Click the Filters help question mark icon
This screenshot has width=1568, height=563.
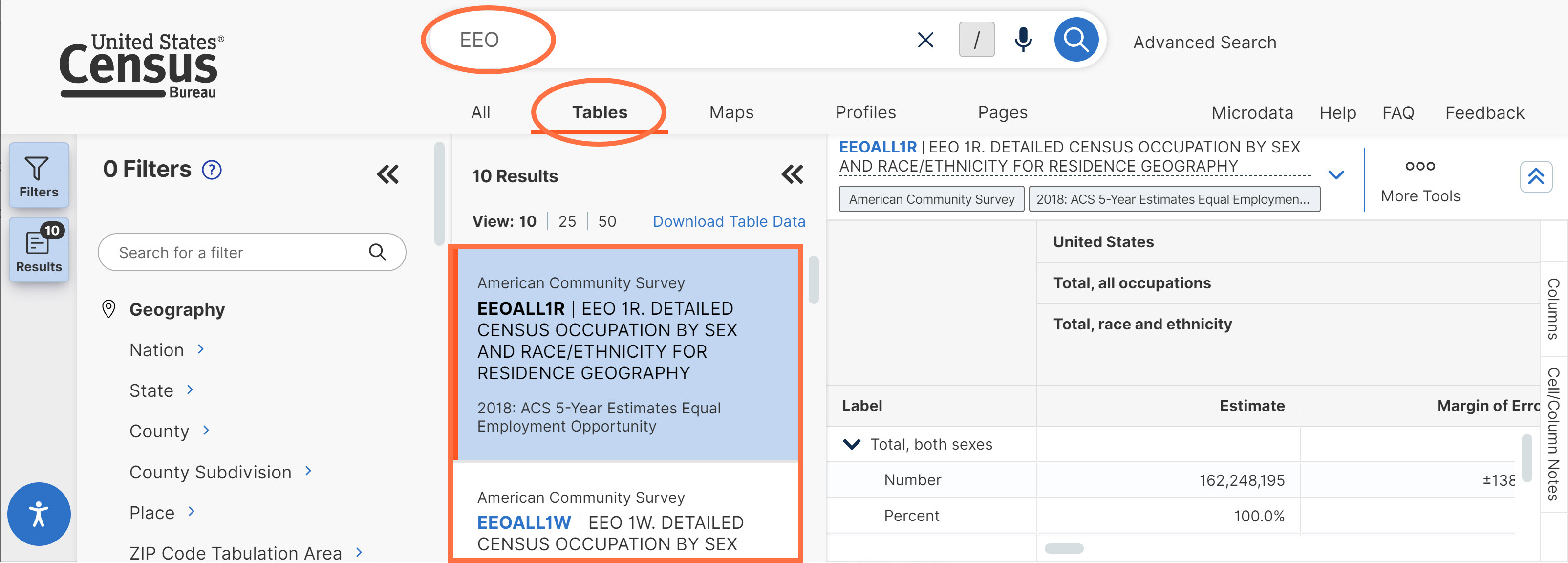211,170
